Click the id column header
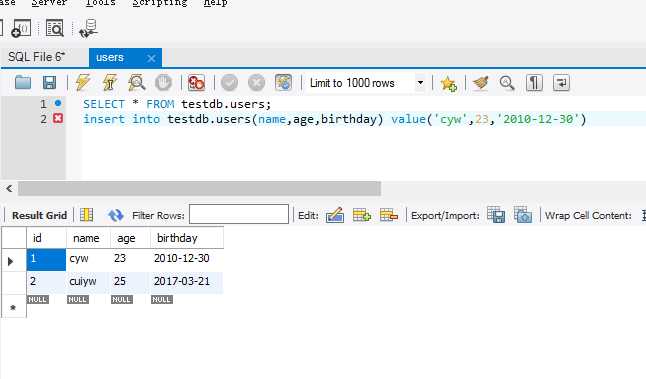 point(46,238)
